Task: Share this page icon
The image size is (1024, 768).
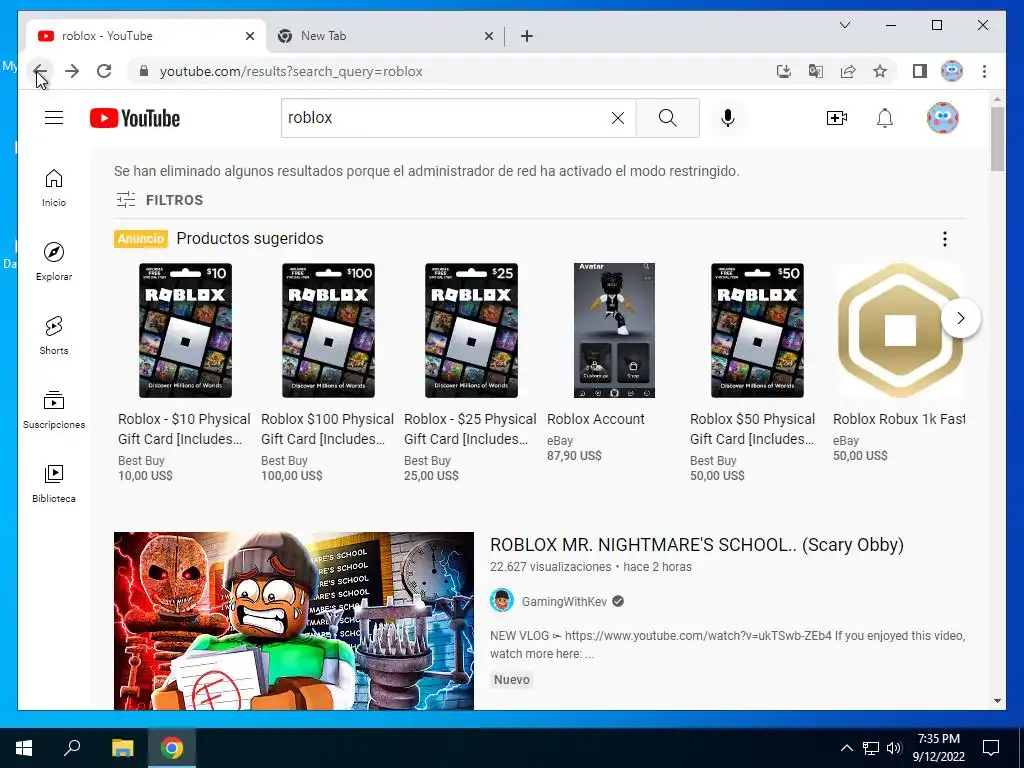Action: 848,71
